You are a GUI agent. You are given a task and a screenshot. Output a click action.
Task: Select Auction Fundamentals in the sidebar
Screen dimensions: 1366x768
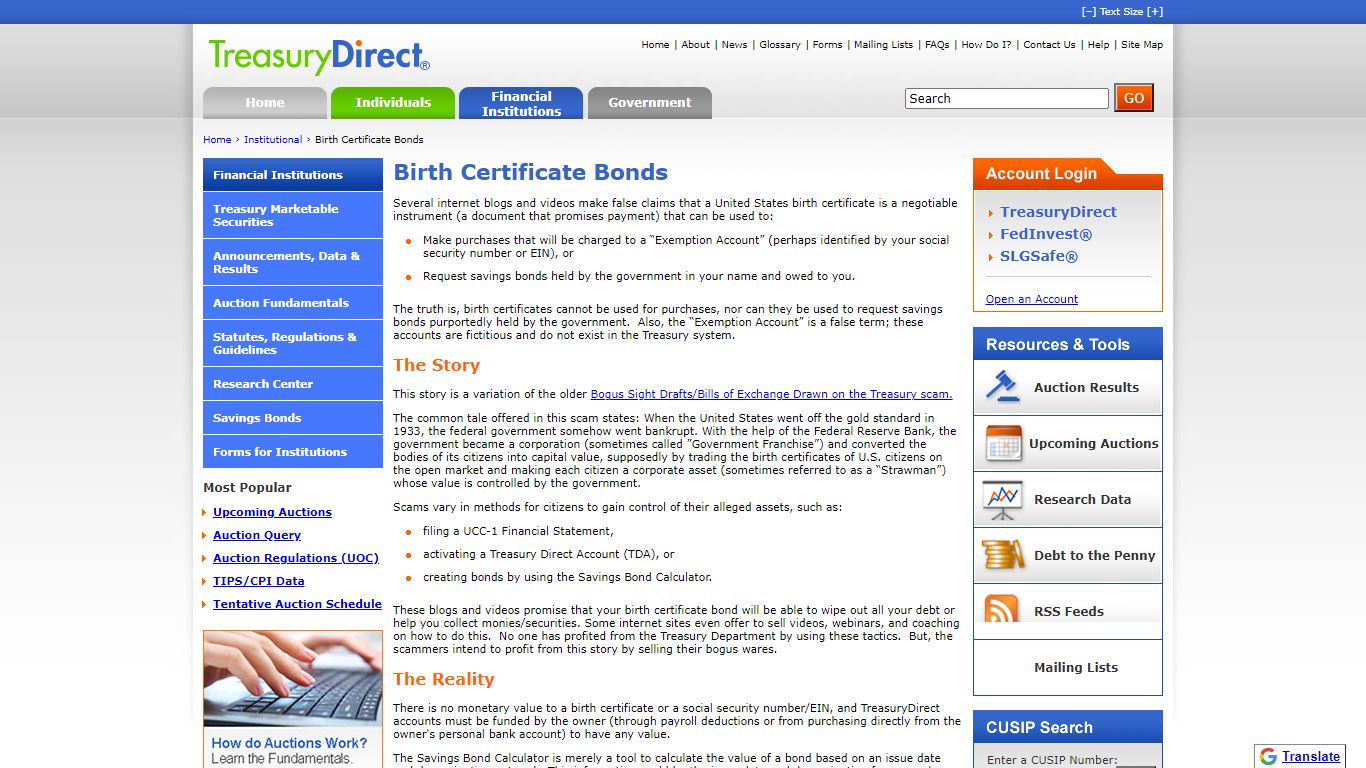tap(293, 302)
